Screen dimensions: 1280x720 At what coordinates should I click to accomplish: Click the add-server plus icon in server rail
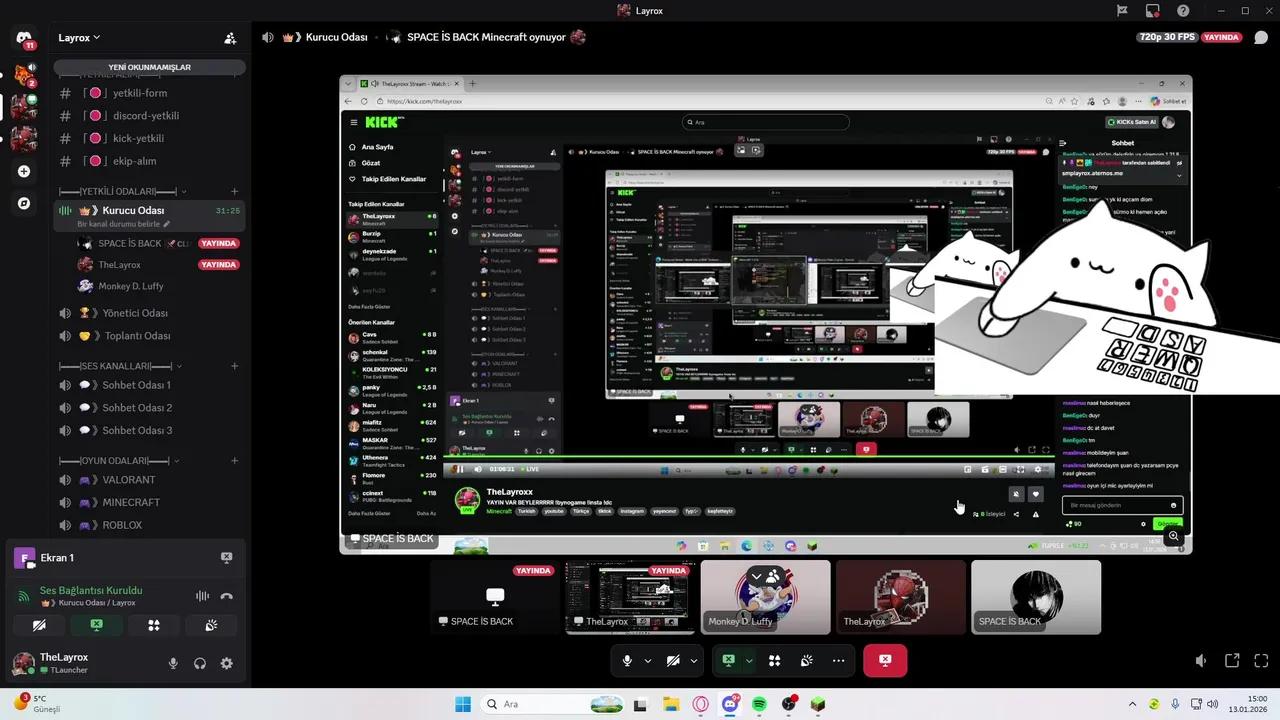(x=23, y=171)
